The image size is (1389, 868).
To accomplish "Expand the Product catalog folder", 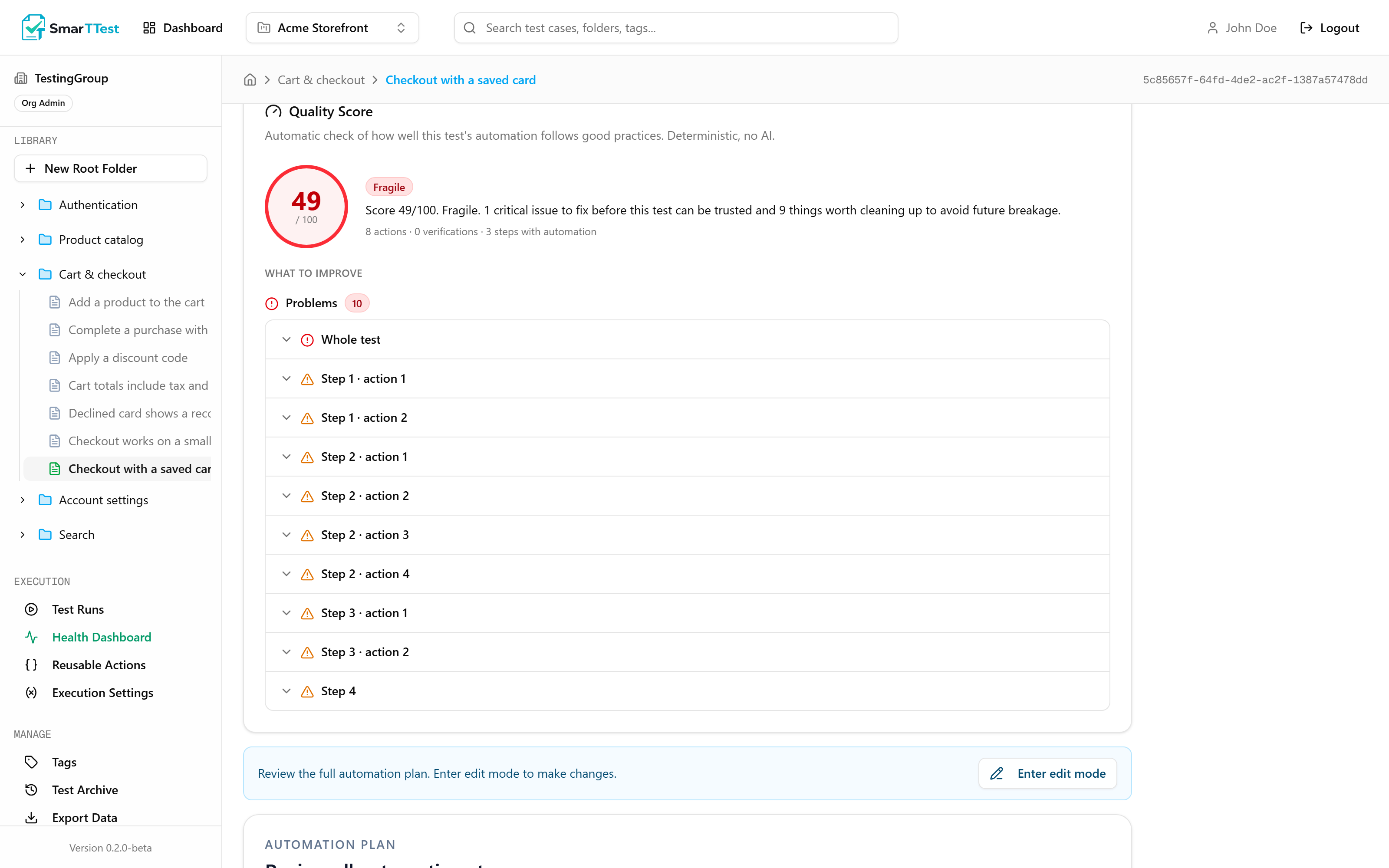I will [x=23, y=240].
